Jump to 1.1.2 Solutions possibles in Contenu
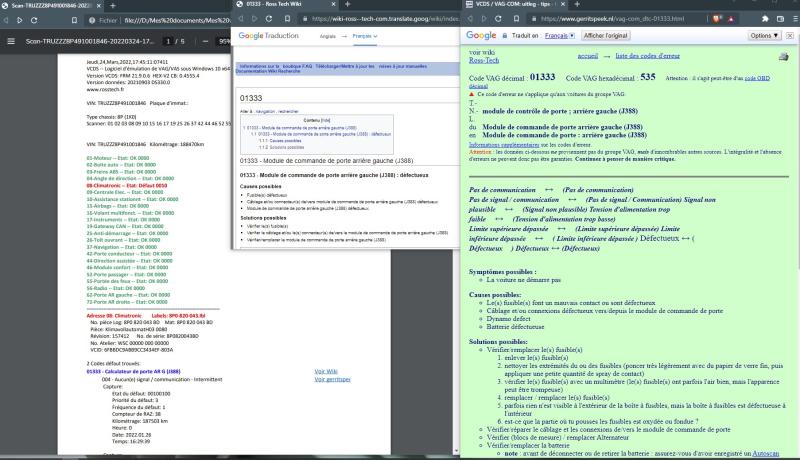The width and height of the screenshot is (800, 460). tap(282, 147)
